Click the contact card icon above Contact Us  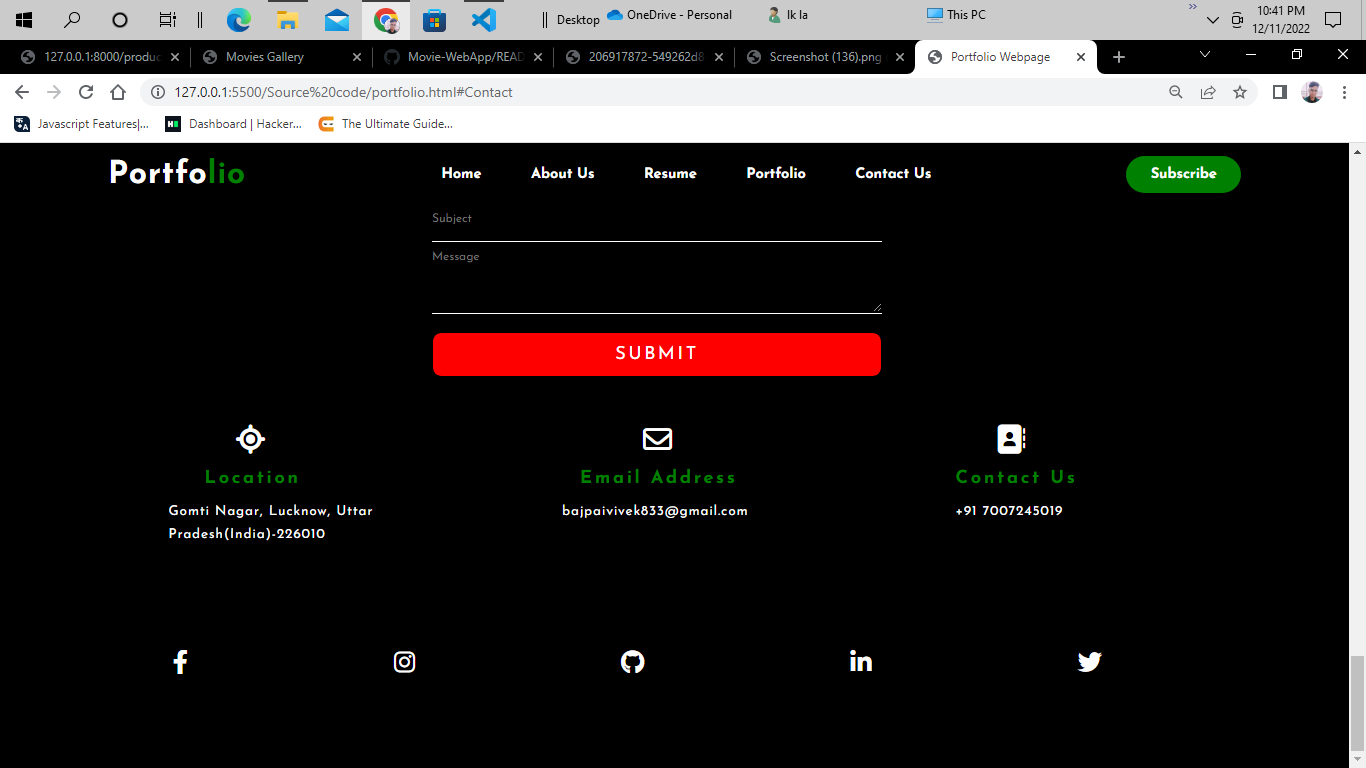pyautogui.click(x=1010, y=438)
